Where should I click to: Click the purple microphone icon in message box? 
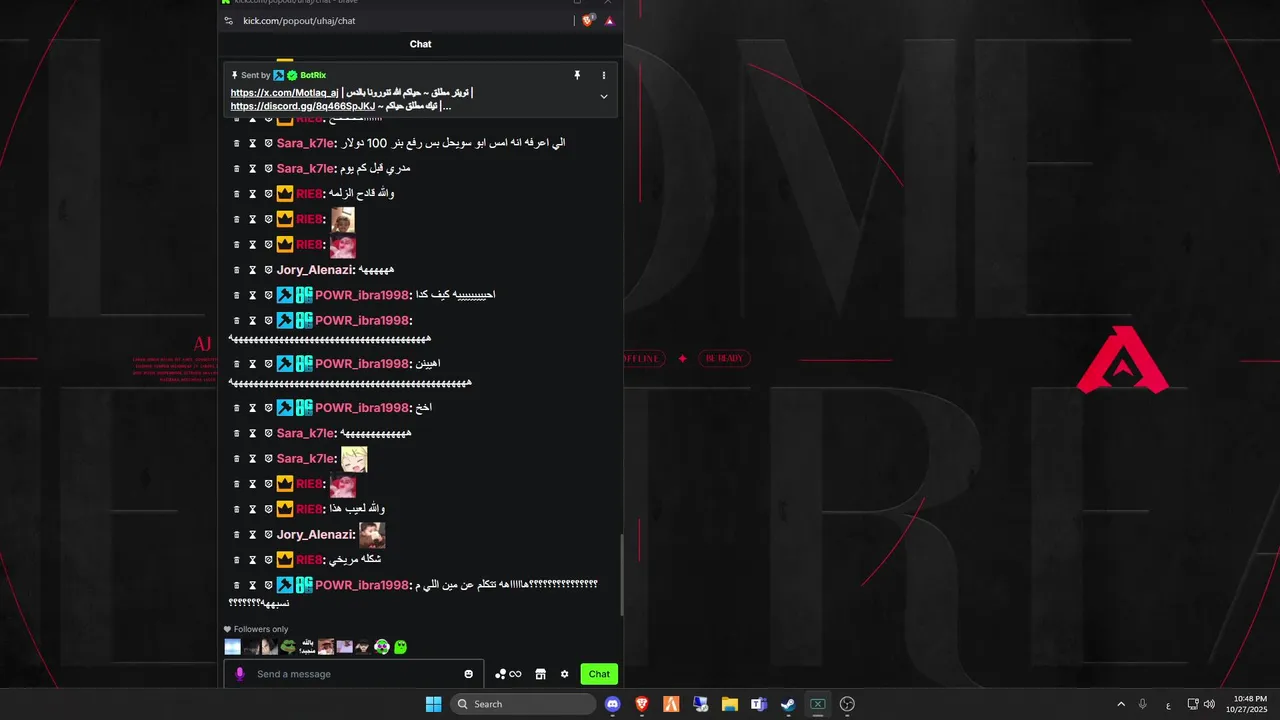(239, 674)
